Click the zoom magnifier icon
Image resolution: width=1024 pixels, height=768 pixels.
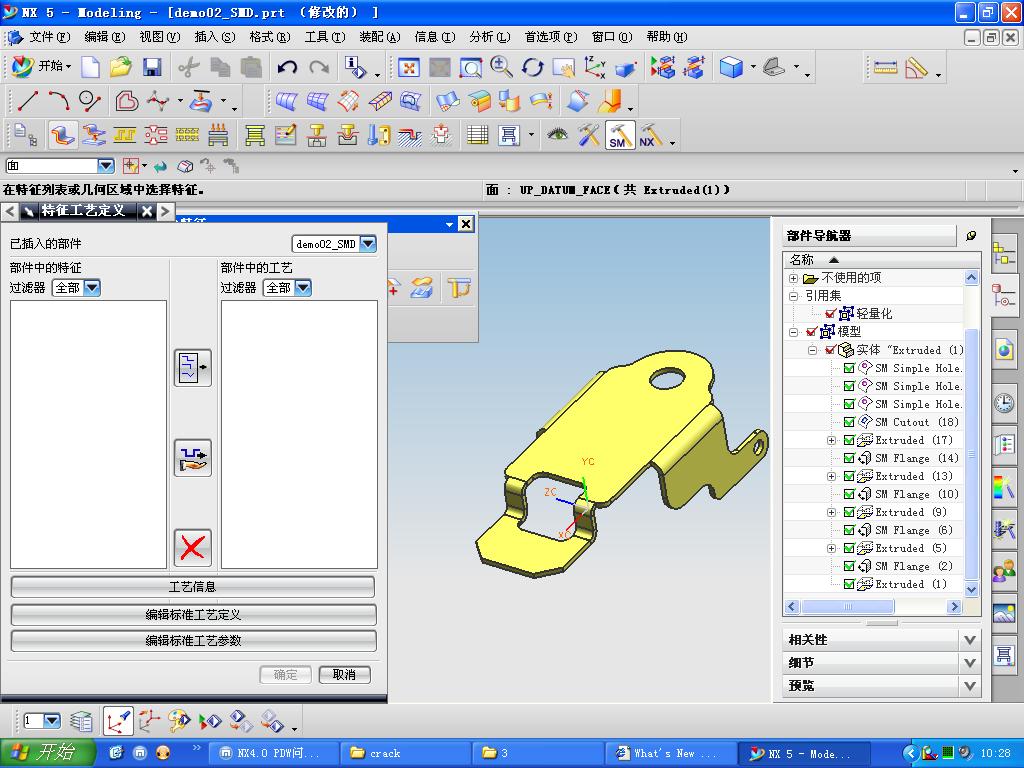tap(501, 67)
